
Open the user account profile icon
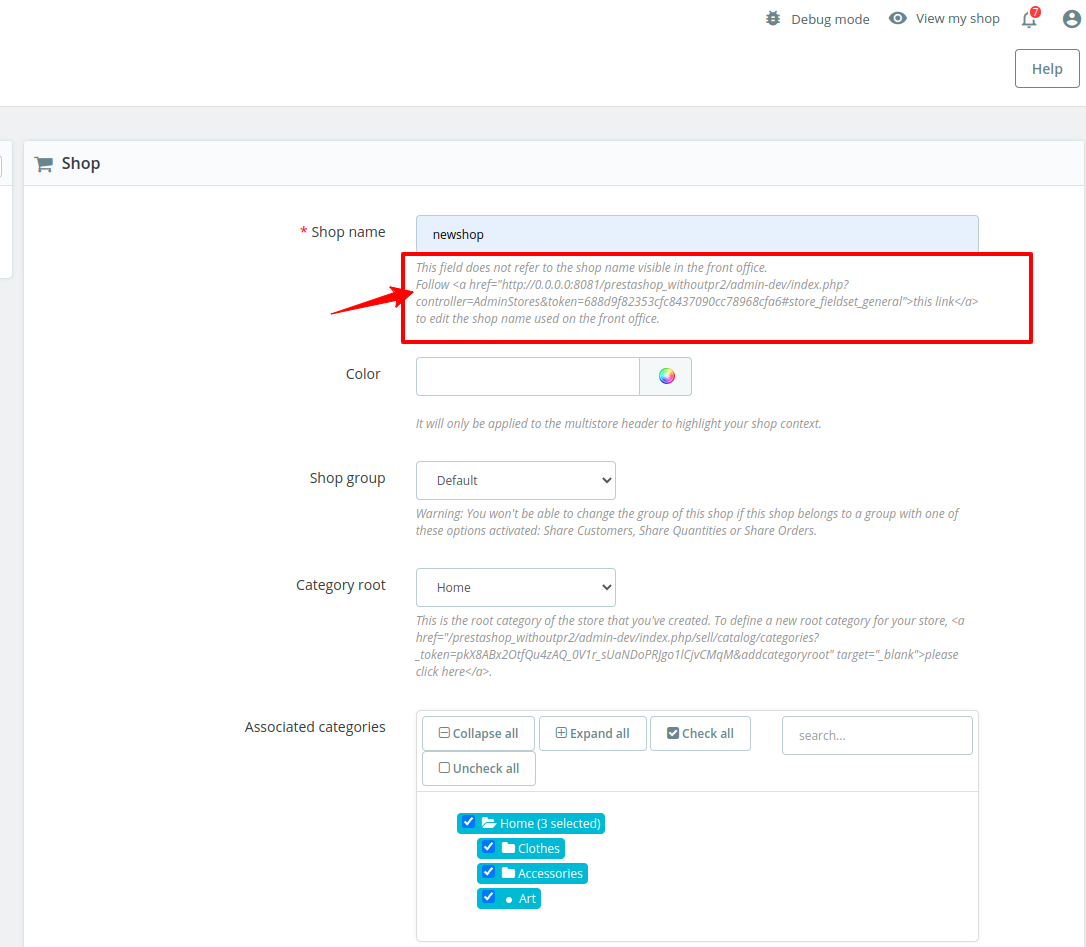point(1071,18)
